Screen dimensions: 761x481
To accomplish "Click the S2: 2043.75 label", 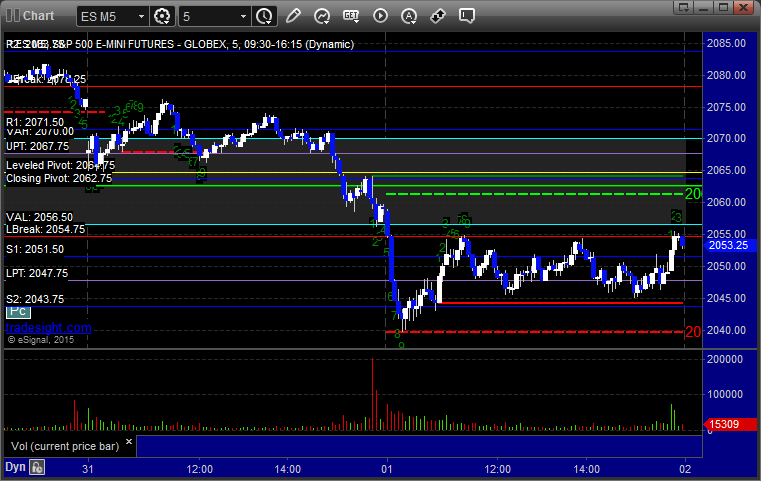I will (35, 299).
